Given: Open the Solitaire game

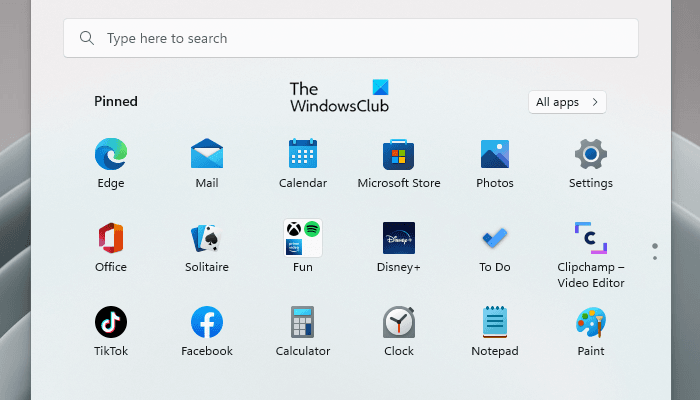Looking at the screenshot, I should coord(207,238).
